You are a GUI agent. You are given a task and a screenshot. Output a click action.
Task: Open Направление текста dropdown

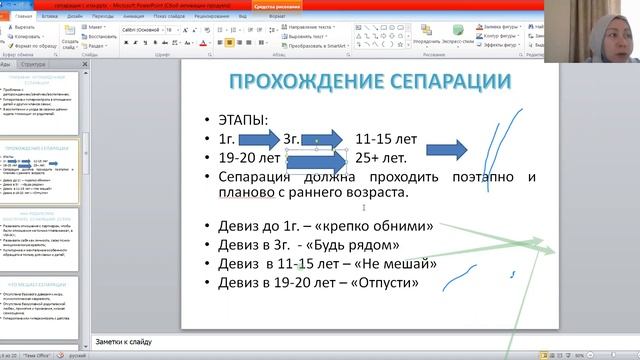tap(308, 27)
